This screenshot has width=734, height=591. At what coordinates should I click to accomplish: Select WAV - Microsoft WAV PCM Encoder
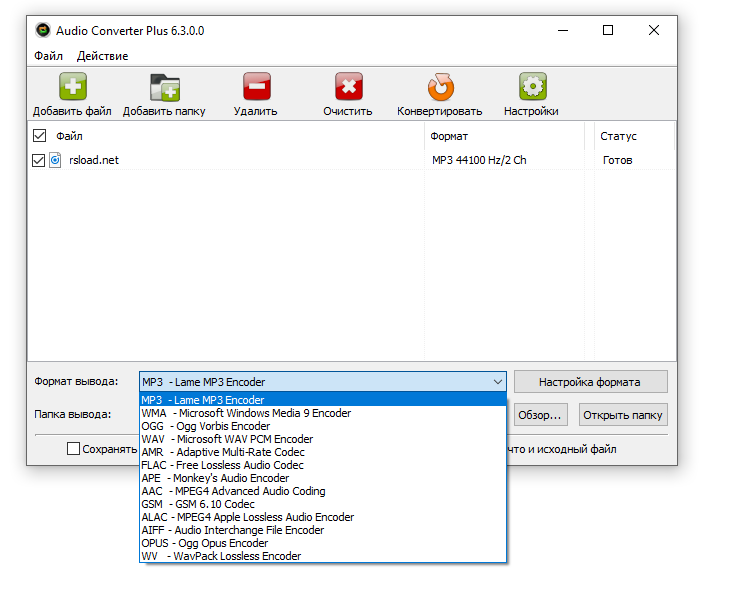[323, 439]
